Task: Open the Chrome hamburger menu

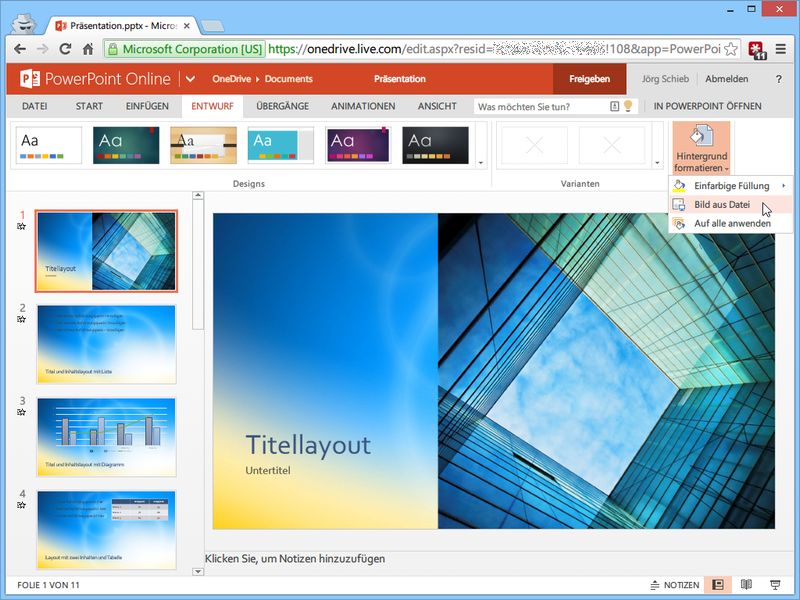Action: 781,49
